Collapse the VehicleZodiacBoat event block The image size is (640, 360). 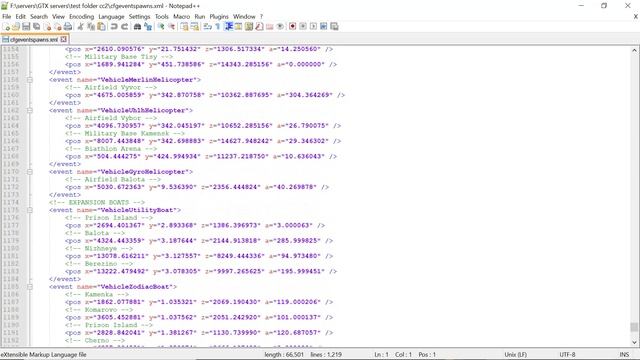[30, 287]
